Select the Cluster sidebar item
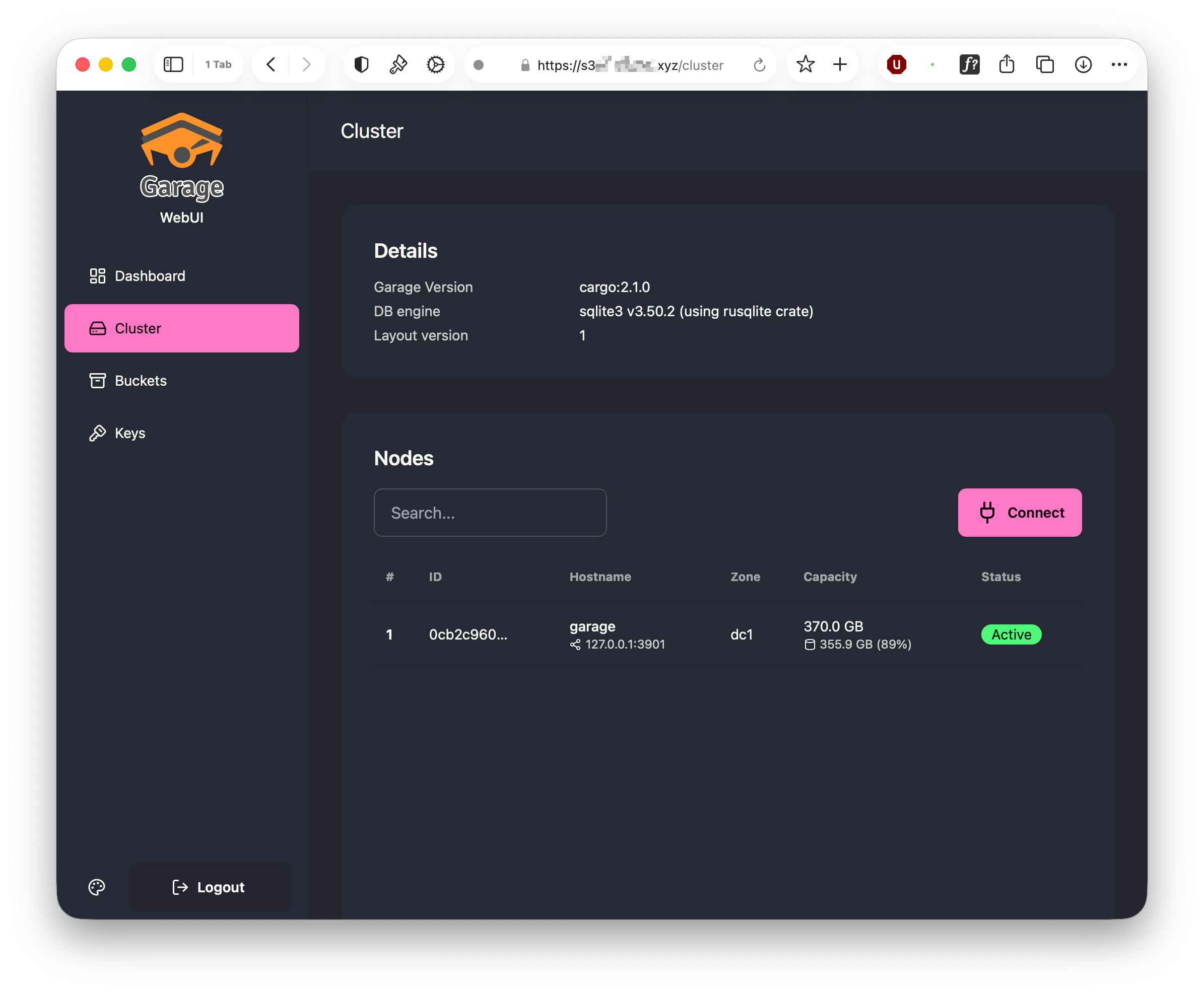The width and height of the screenshot is (1204, 994). coord(181,328)
